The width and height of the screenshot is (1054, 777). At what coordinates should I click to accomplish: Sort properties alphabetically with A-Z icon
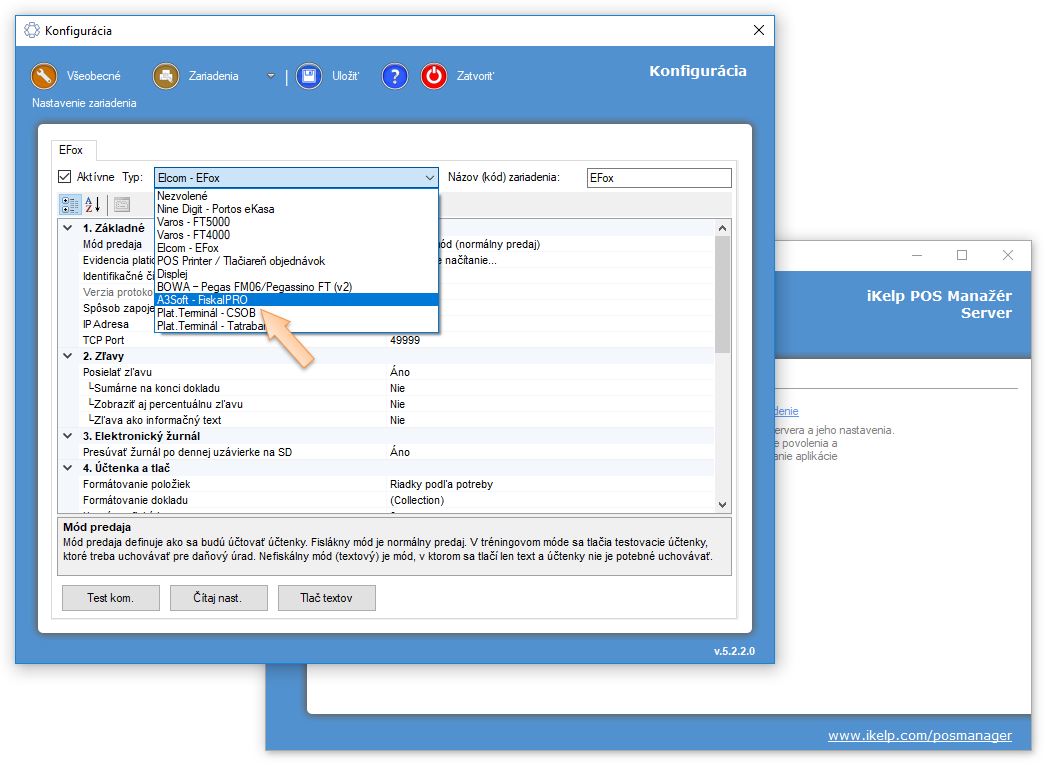92,205
